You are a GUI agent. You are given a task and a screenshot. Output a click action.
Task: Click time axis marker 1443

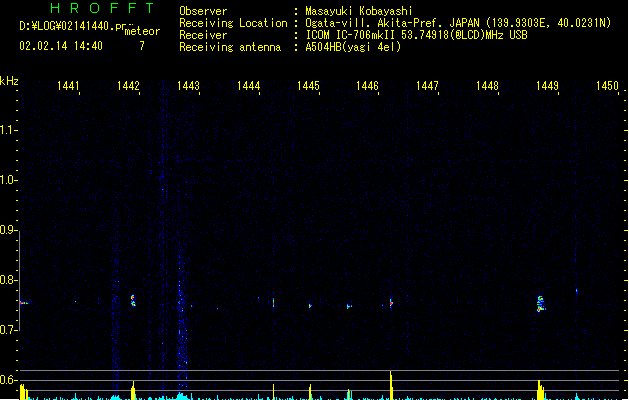[x=188, y=86]
